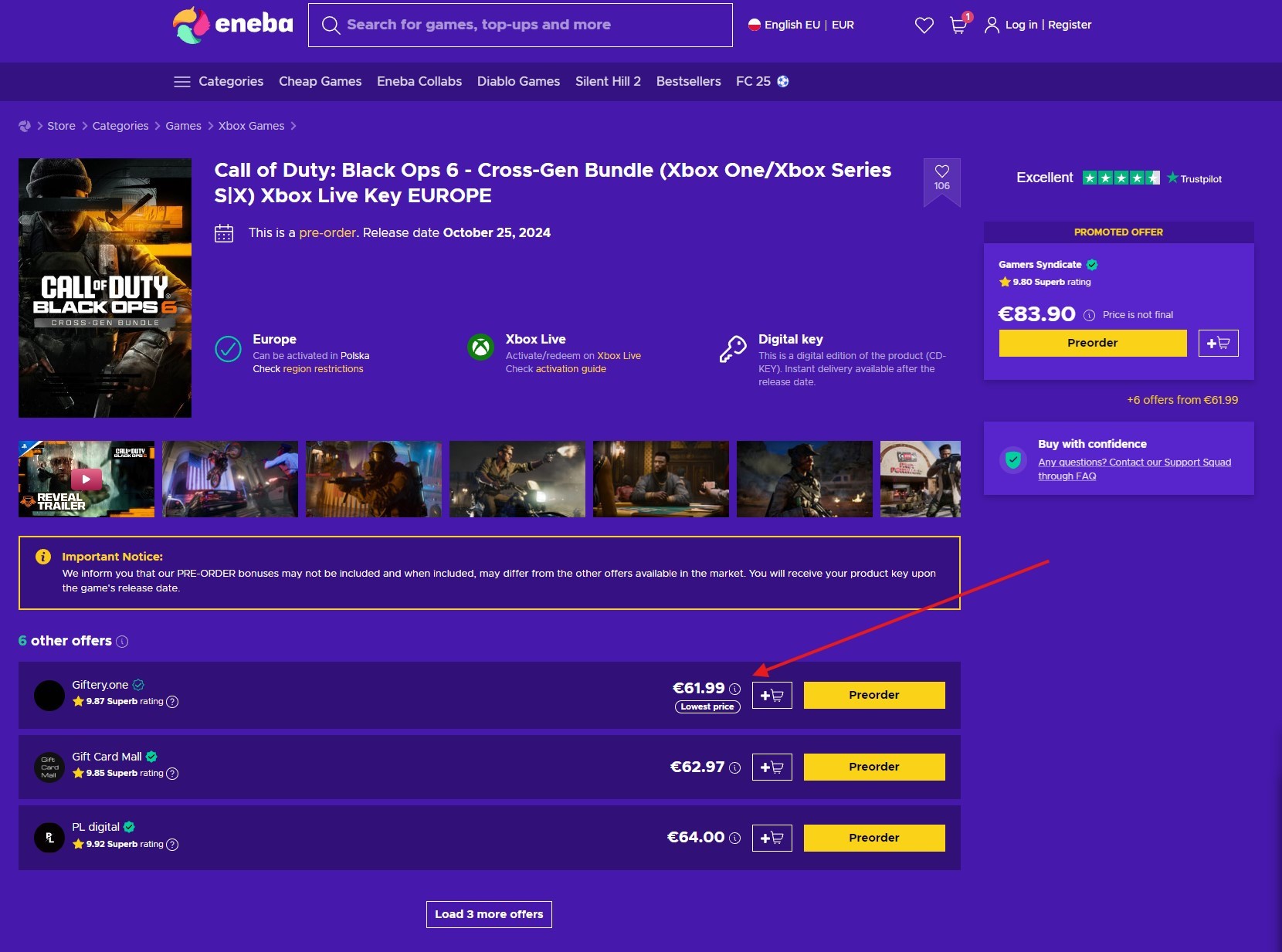Open the wishlist heart icon in header
The image size is (1282, 952).
924,25
